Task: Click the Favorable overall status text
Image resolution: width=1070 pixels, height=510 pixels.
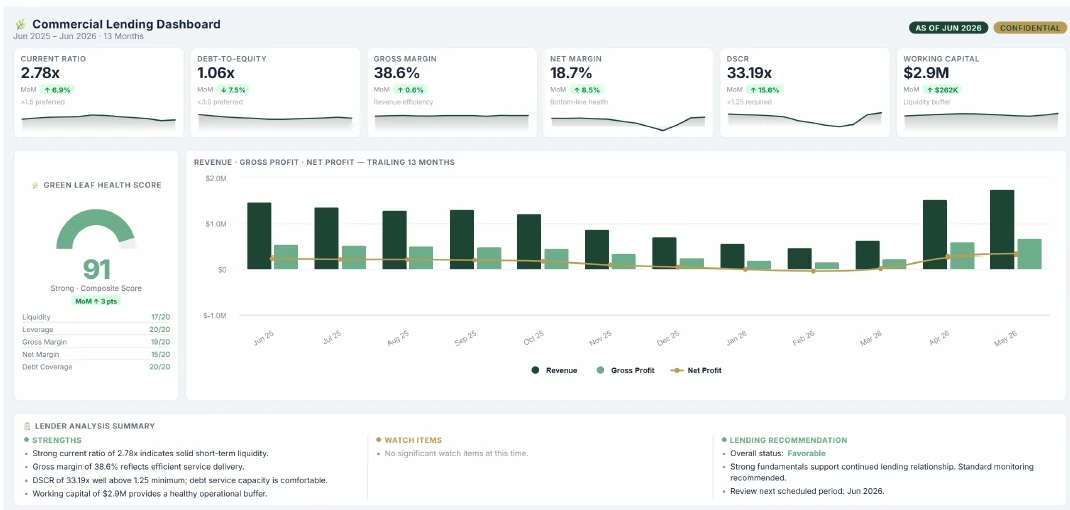Action: pos(806,453)
